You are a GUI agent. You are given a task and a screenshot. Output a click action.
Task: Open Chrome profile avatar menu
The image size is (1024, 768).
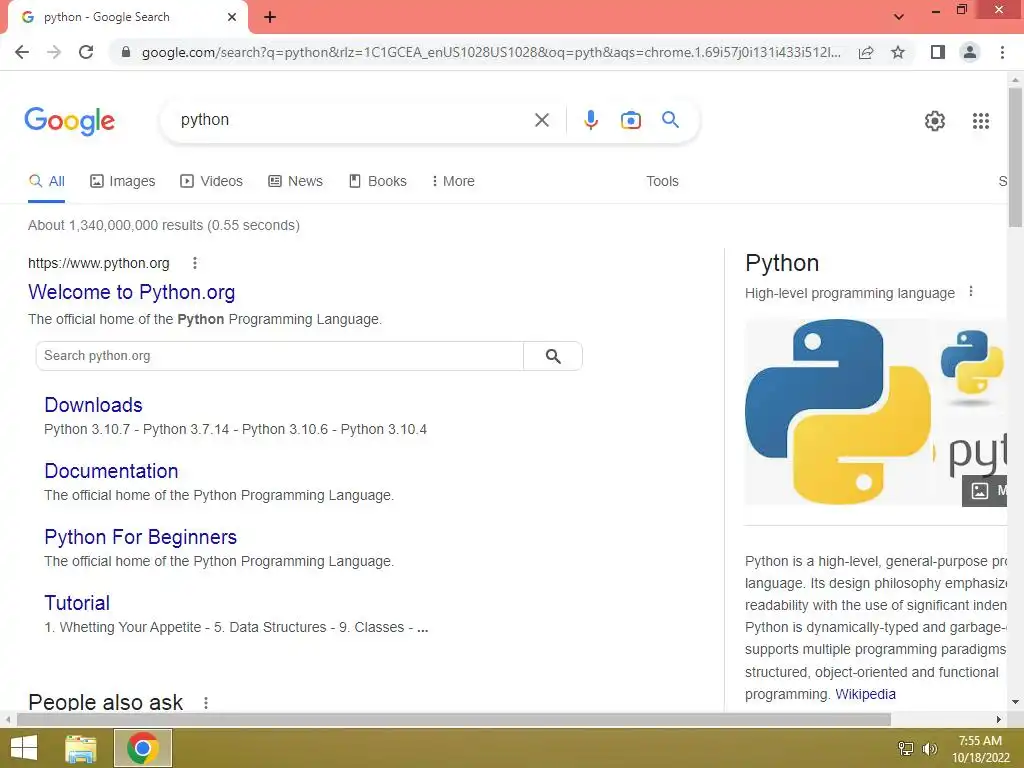pos(970,52)
